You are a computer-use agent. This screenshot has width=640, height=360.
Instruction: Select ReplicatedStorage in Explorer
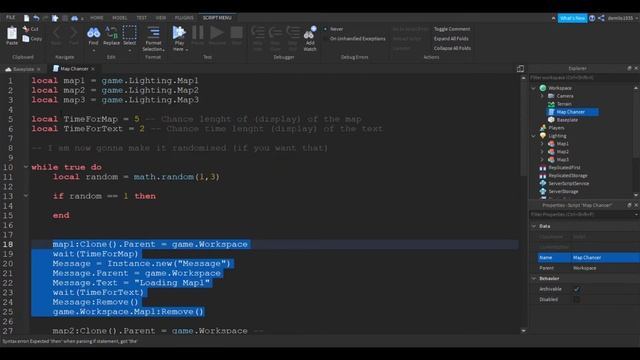tap(567, 176)
